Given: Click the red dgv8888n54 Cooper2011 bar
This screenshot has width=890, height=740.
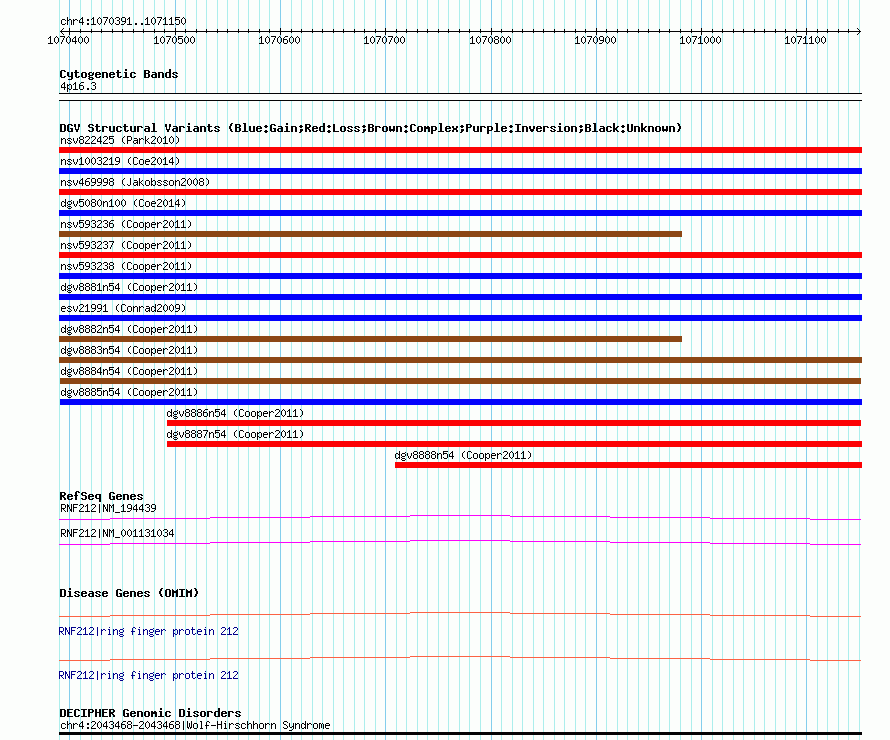Looking at the screenshot, I should (628, 465).
